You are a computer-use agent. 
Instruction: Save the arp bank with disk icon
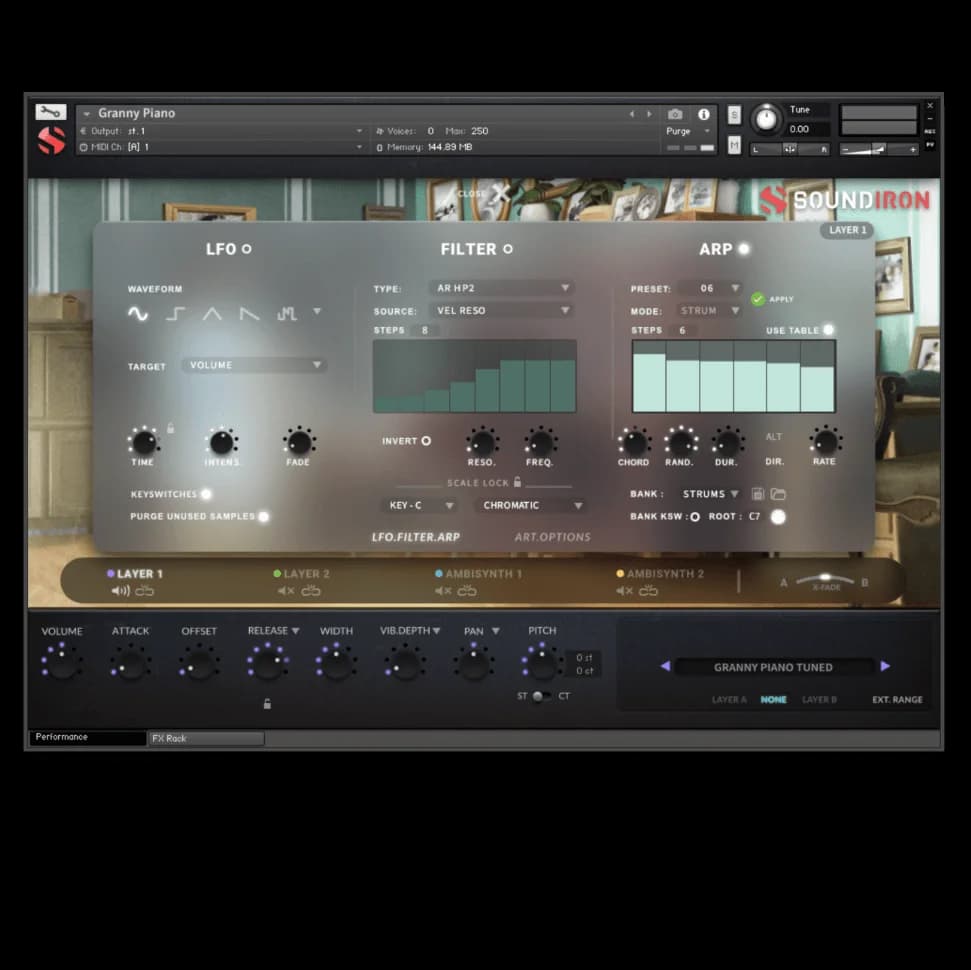(758, 494)
